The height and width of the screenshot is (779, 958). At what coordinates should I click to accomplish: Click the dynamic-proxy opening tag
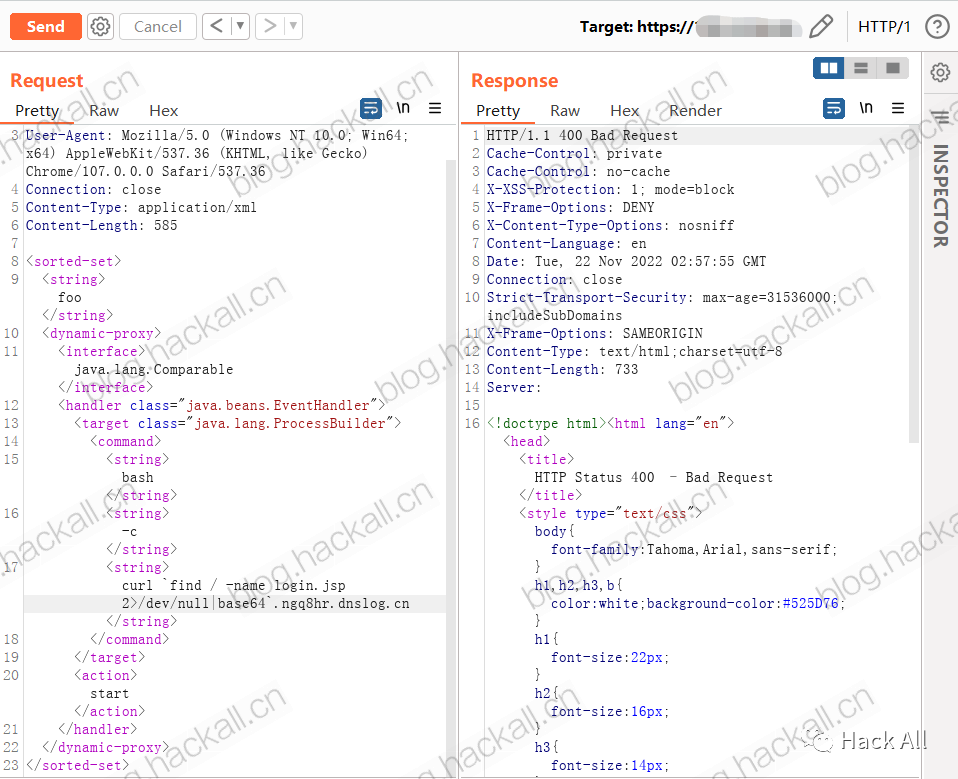(101, 334)
